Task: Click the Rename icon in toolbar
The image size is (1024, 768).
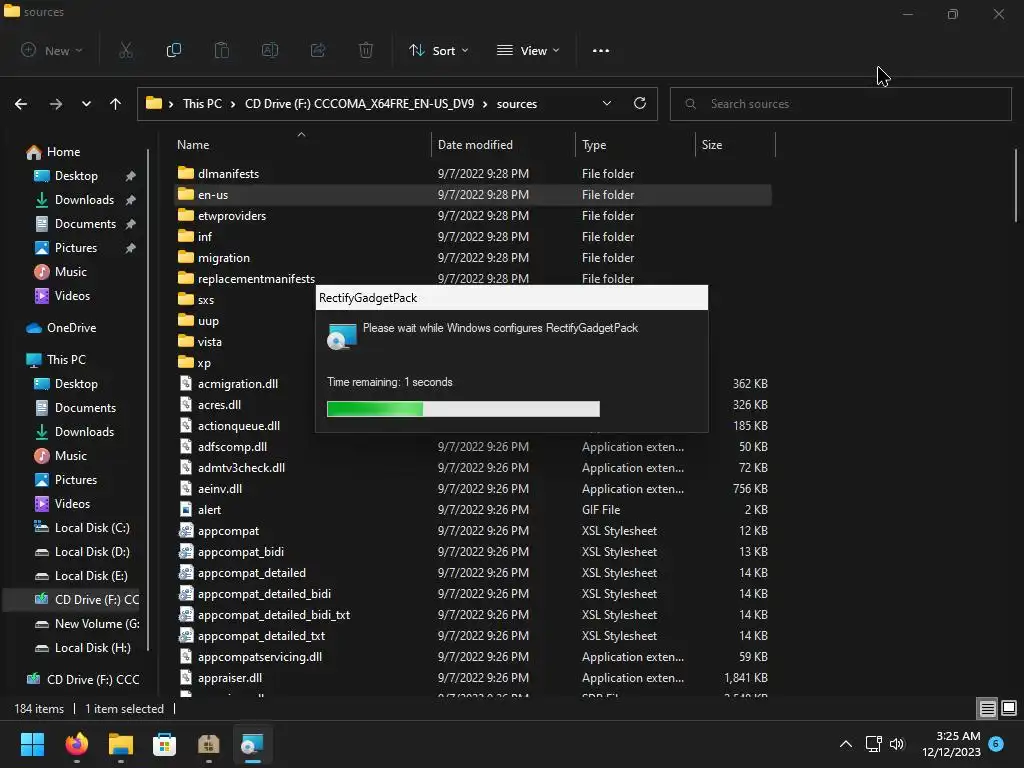Action: click(270, 50)
